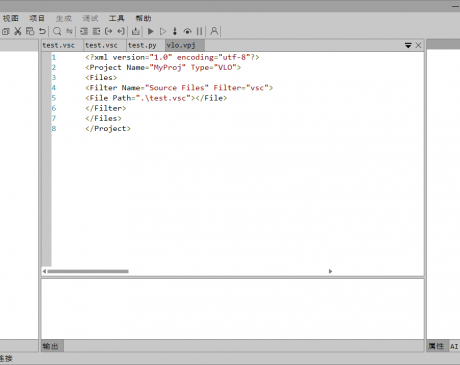Click the outlined play icon
Viewport: 460px width, 365px height.
click(163, 31)
